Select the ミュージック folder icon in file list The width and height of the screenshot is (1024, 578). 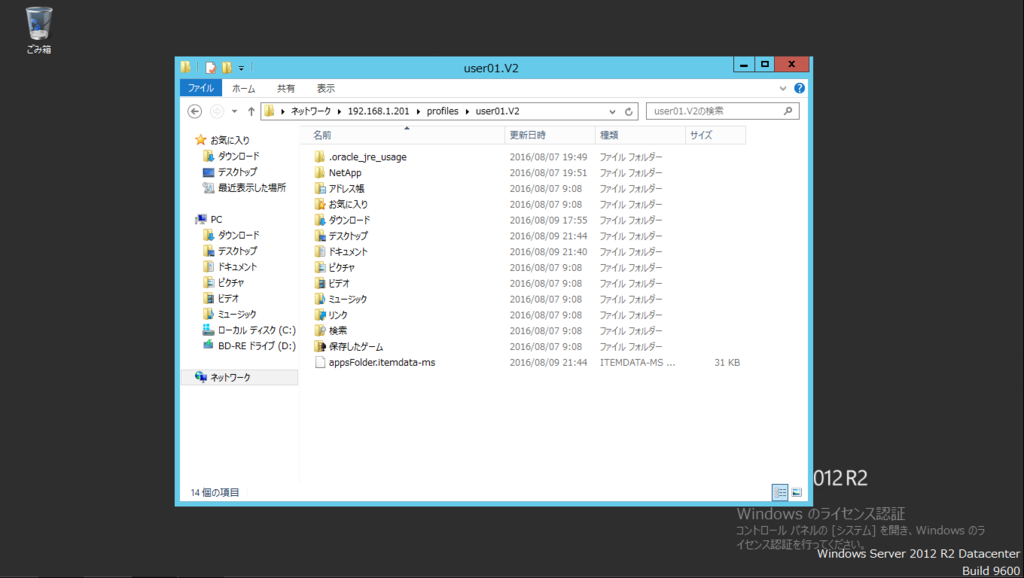tap(319, 298)
